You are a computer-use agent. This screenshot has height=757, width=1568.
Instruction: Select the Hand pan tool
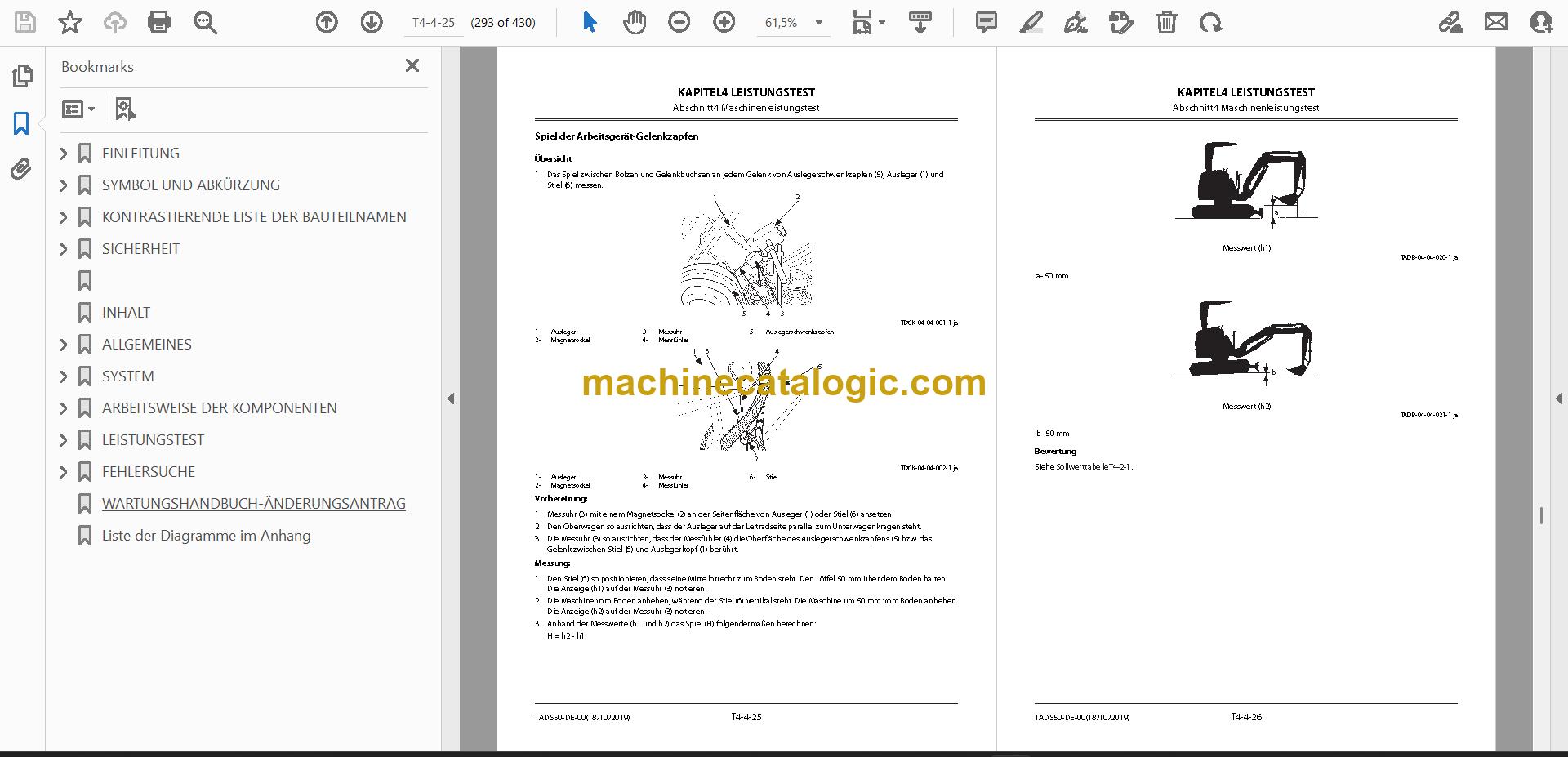pos(635,23)
